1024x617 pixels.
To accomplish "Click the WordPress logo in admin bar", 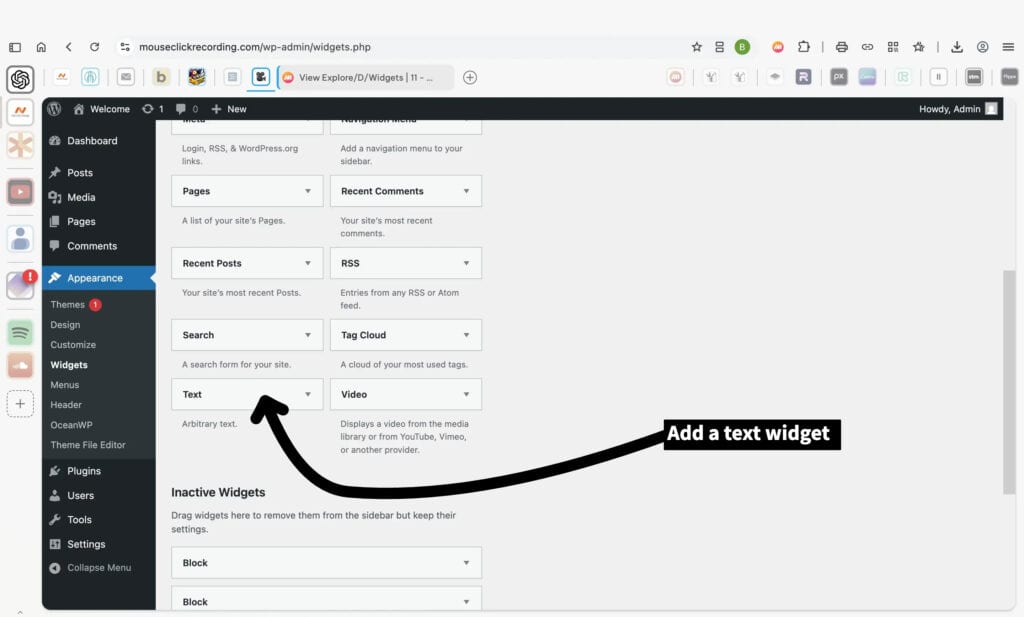I will click(x=54, y=109).
